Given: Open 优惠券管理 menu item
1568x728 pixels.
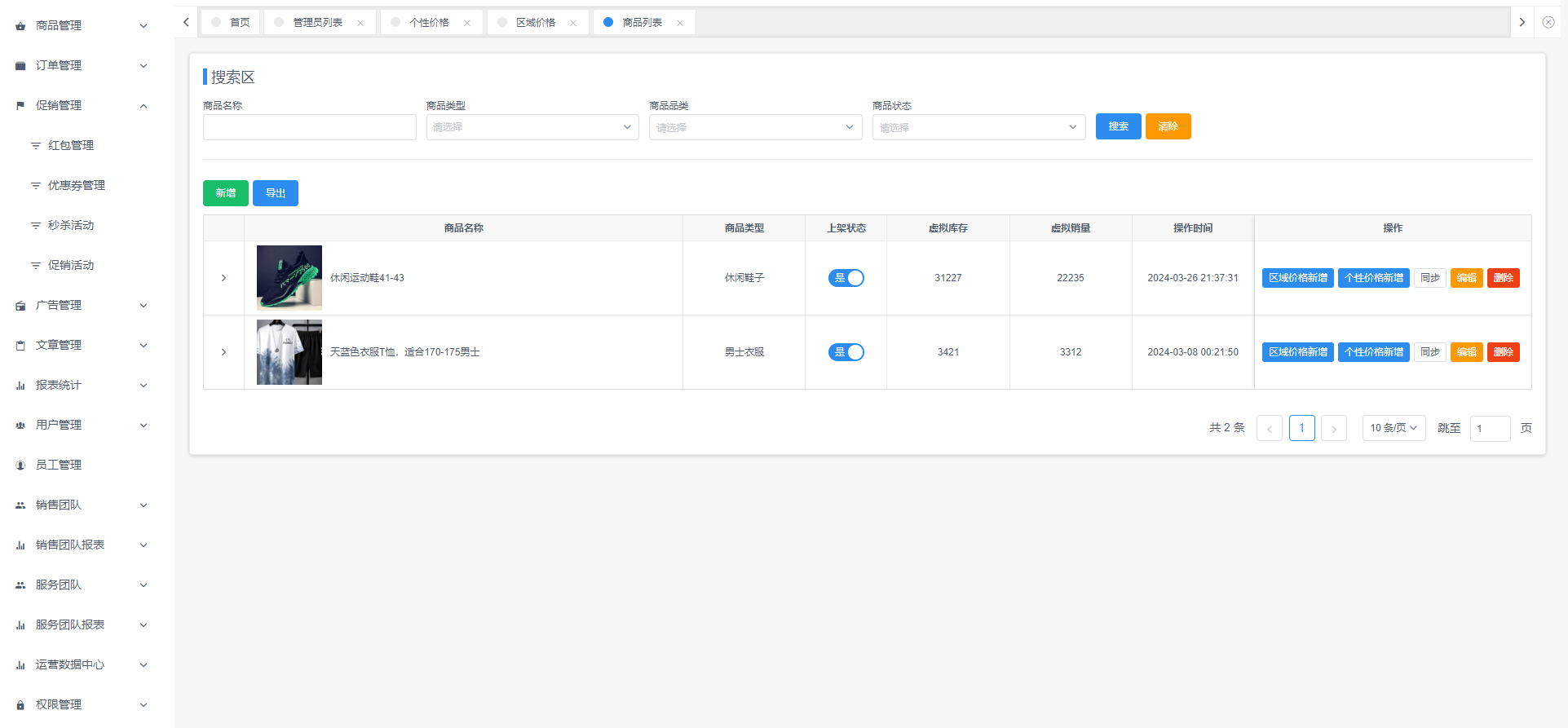Looking at the screenshot, I should click(77, 186).
